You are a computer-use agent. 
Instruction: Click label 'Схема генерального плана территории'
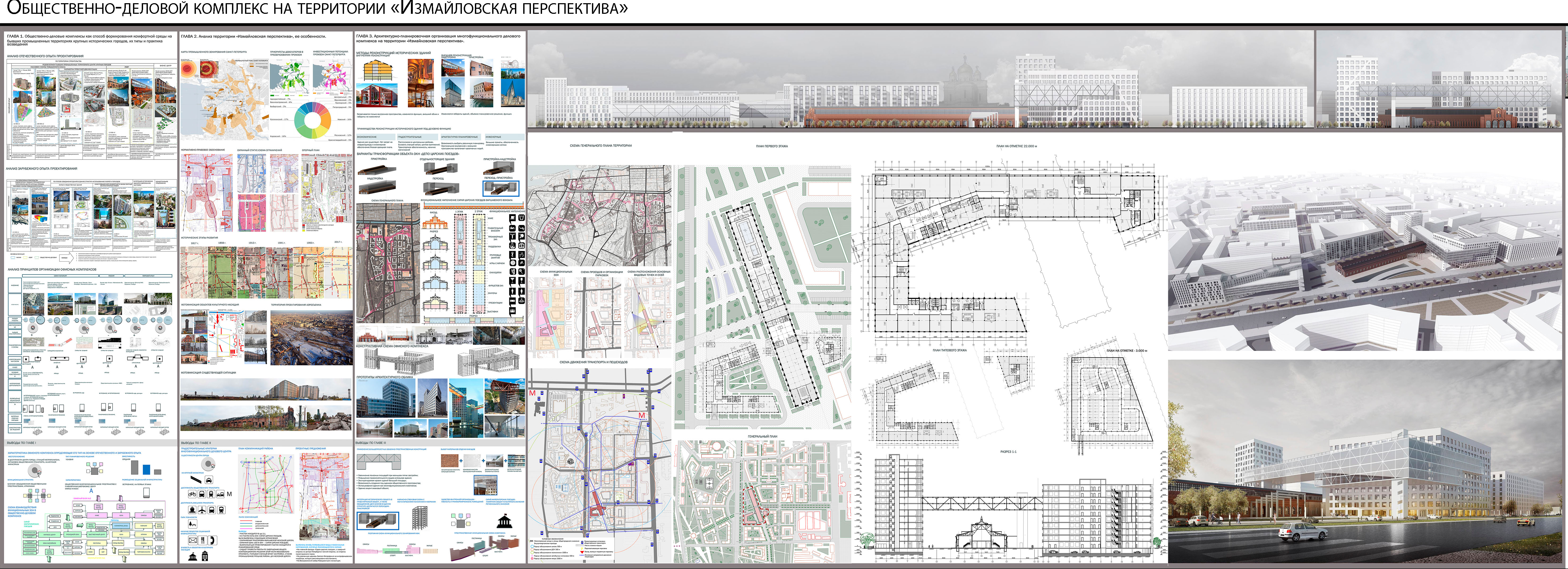coord(600,146)
